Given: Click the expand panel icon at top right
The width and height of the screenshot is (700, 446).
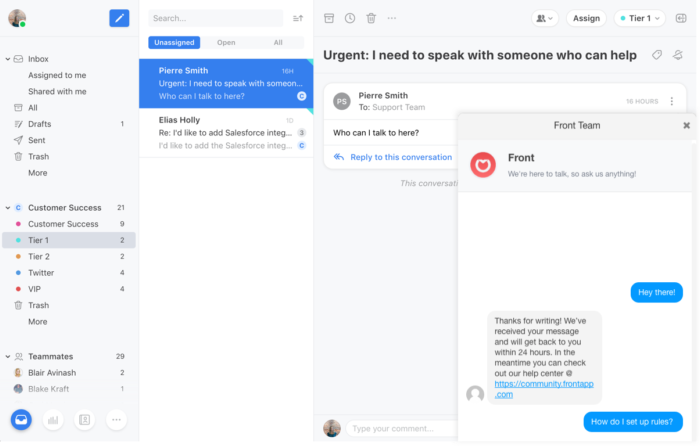Looking at the screenshot, I should click(681, 18).
